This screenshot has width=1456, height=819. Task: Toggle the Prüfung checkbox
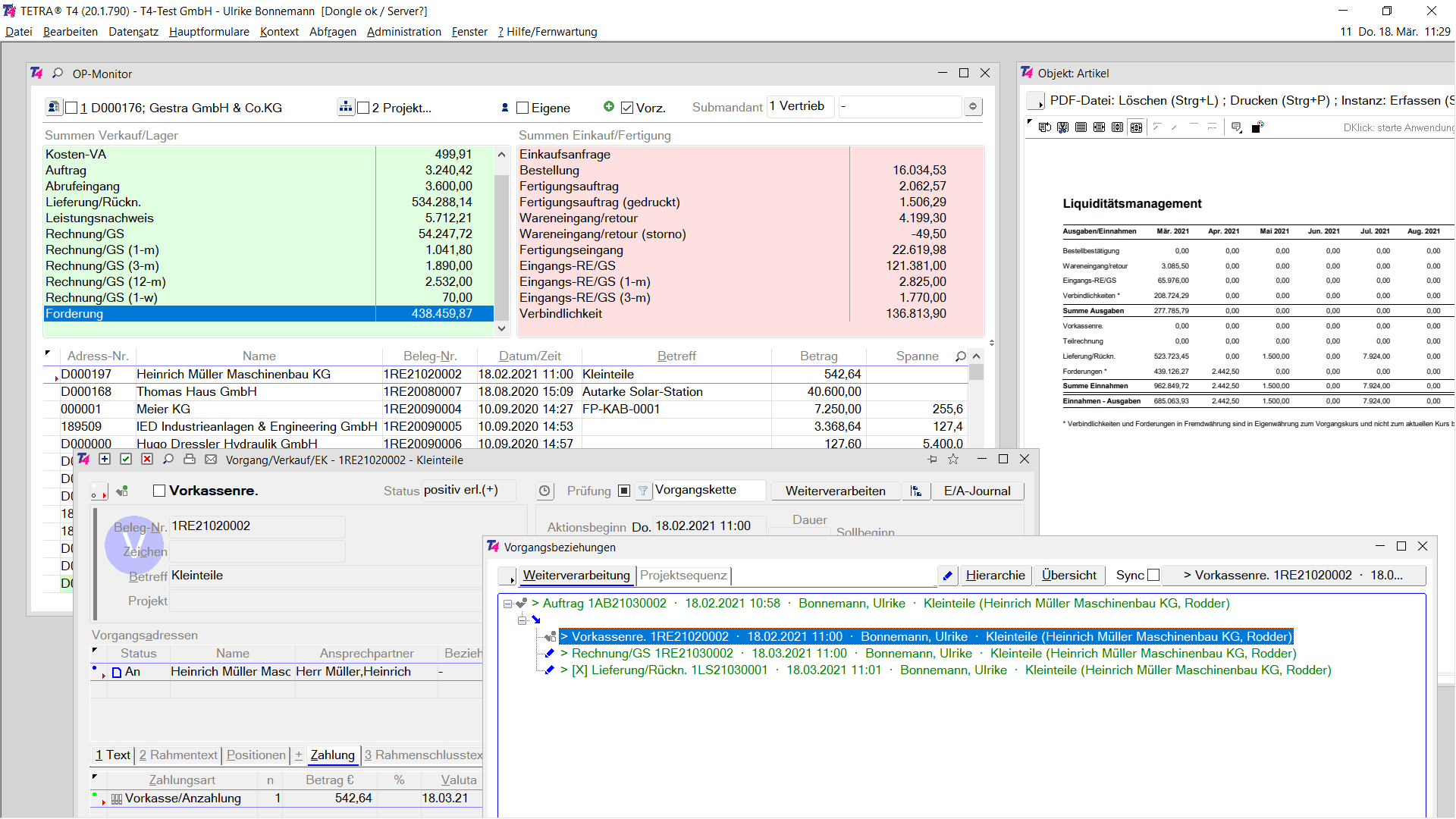[624, 491]
